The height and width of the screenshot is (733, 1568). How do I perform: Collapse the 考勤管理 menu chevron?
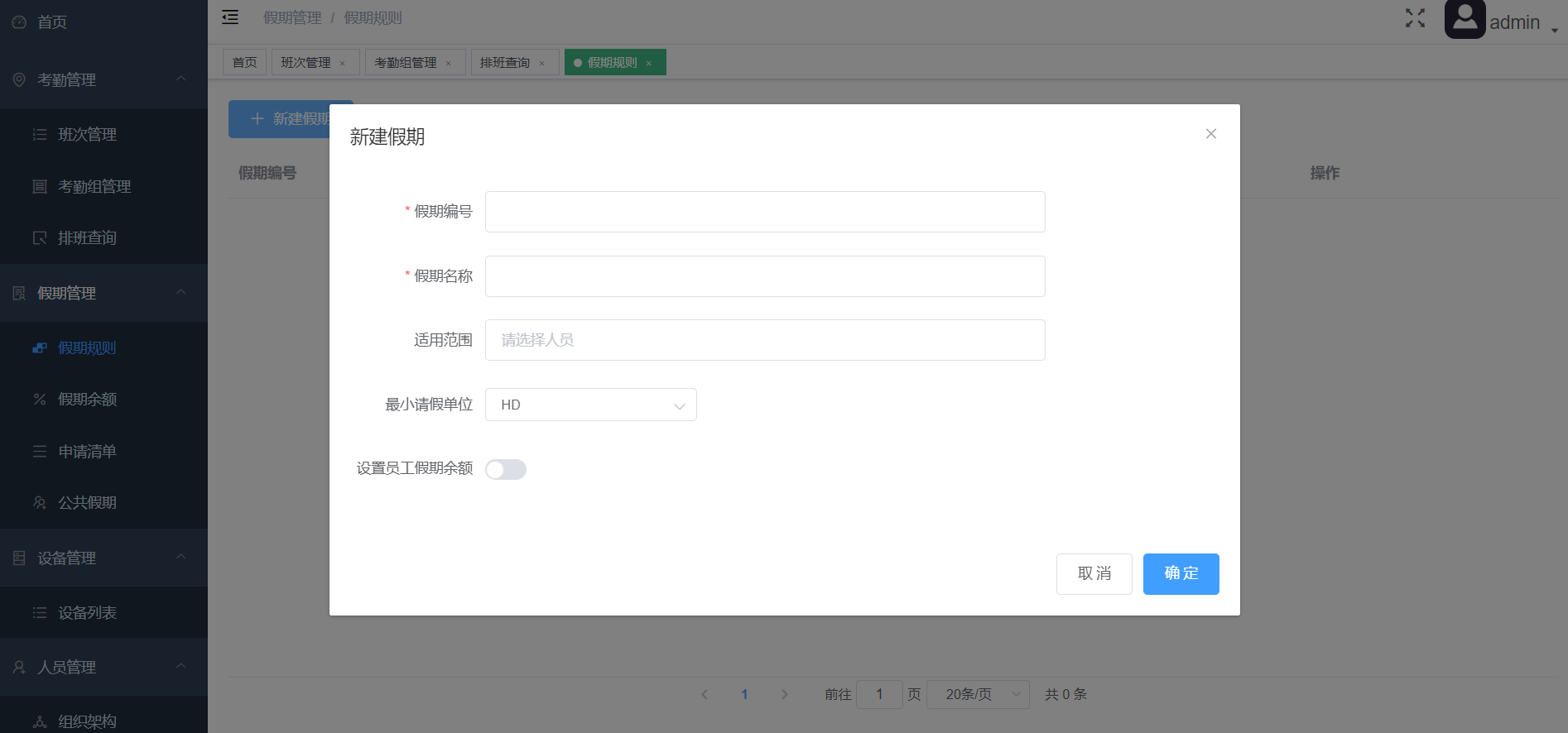click(180, 79)
